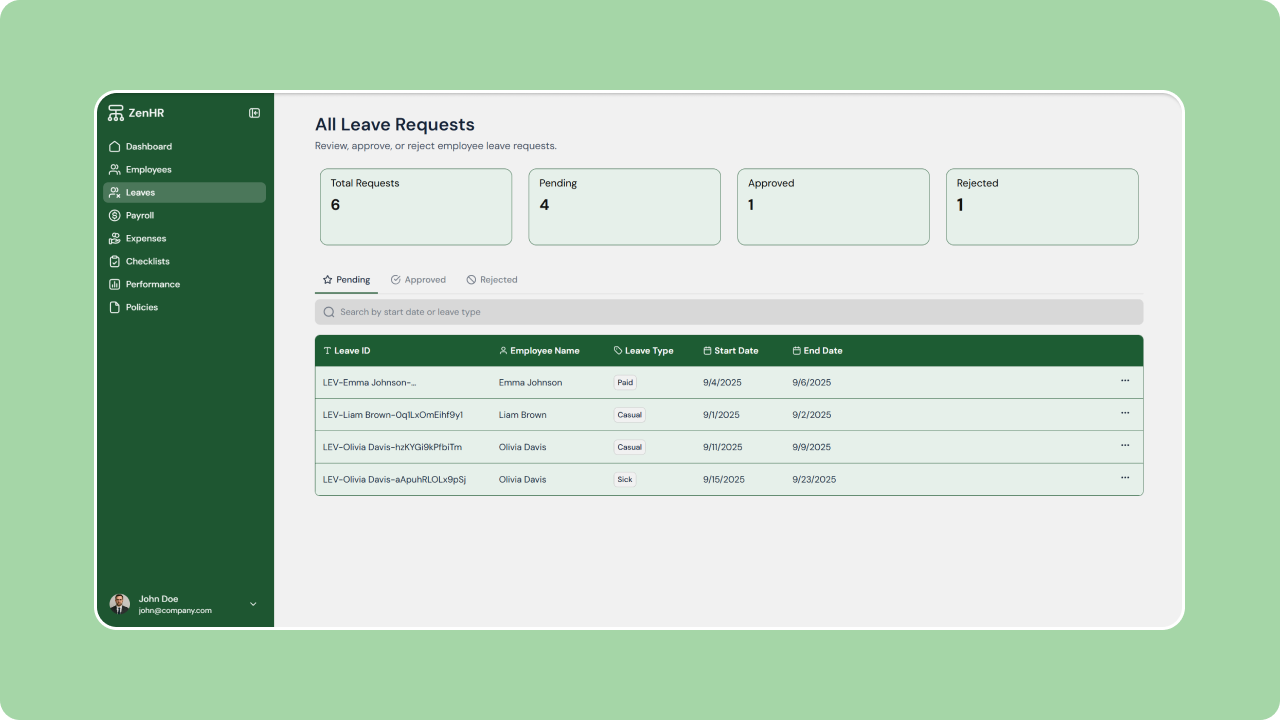Click the magnifier icon in search bar
This screenshot has width=1280, height=720.
pos(329,312)
